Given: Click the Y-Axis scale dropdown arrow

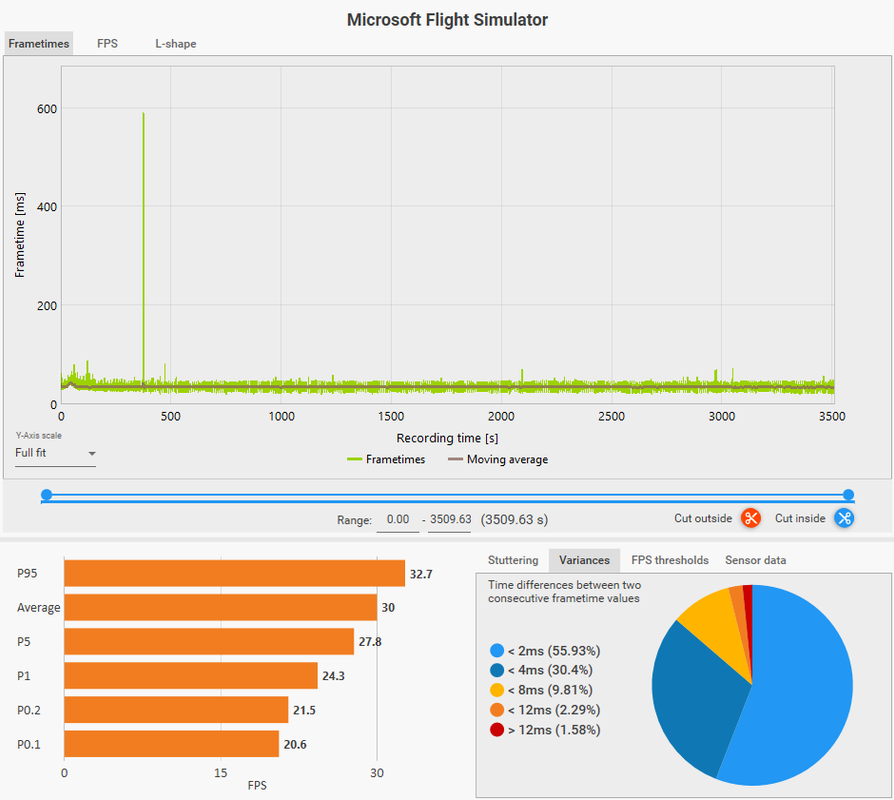Looking at the screenshot, I should [x=92, y=454].
